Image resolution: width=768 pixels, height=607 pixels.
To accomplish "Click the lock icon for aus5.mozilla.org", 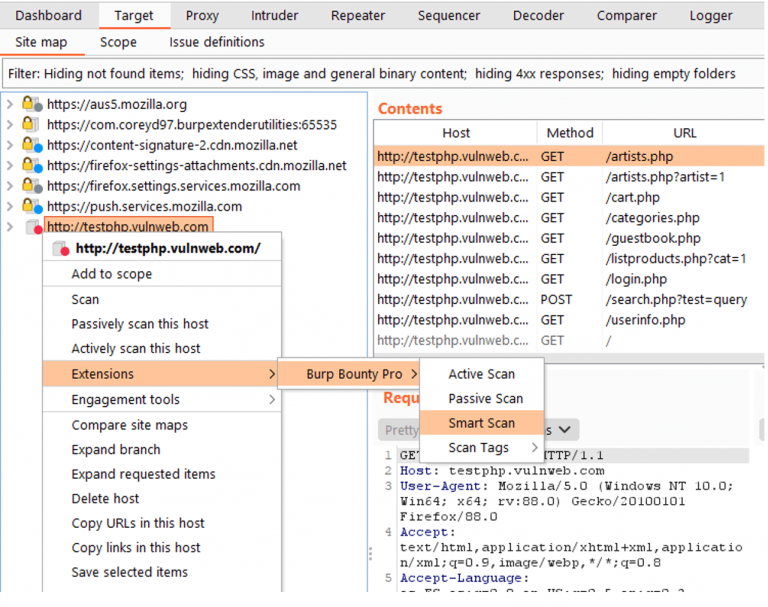I will coord(32,104).
